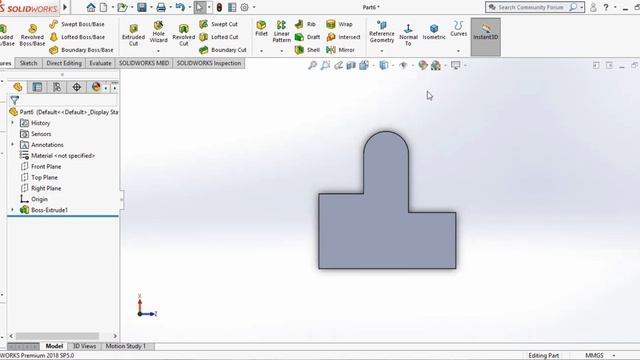Expand the Linear Pattern dropdown arrow
640x360 pixels.
[282, 51]
